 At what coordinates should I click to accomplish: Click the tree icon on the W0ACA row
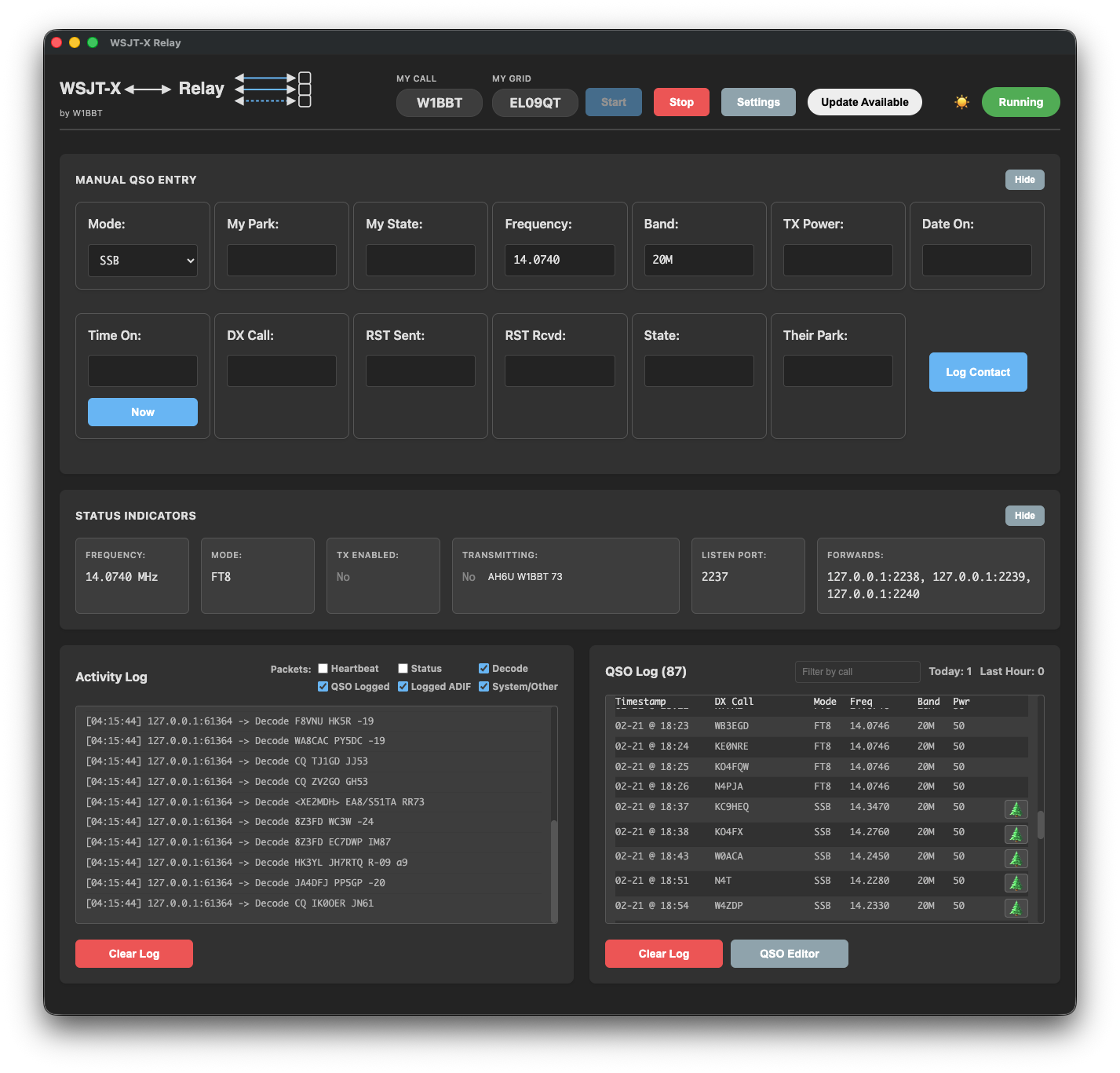click(x=1016, y=859)
